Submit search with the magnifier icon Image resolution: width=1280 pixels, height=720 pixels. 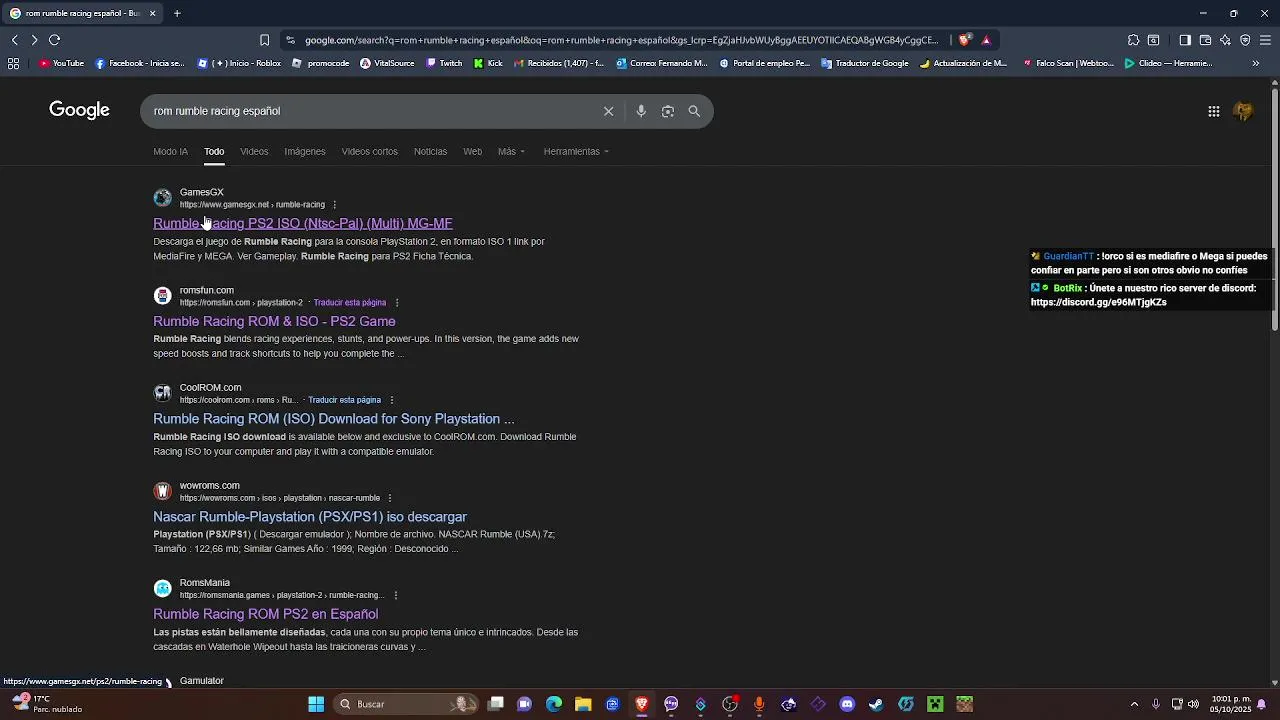tap(694, 111)
